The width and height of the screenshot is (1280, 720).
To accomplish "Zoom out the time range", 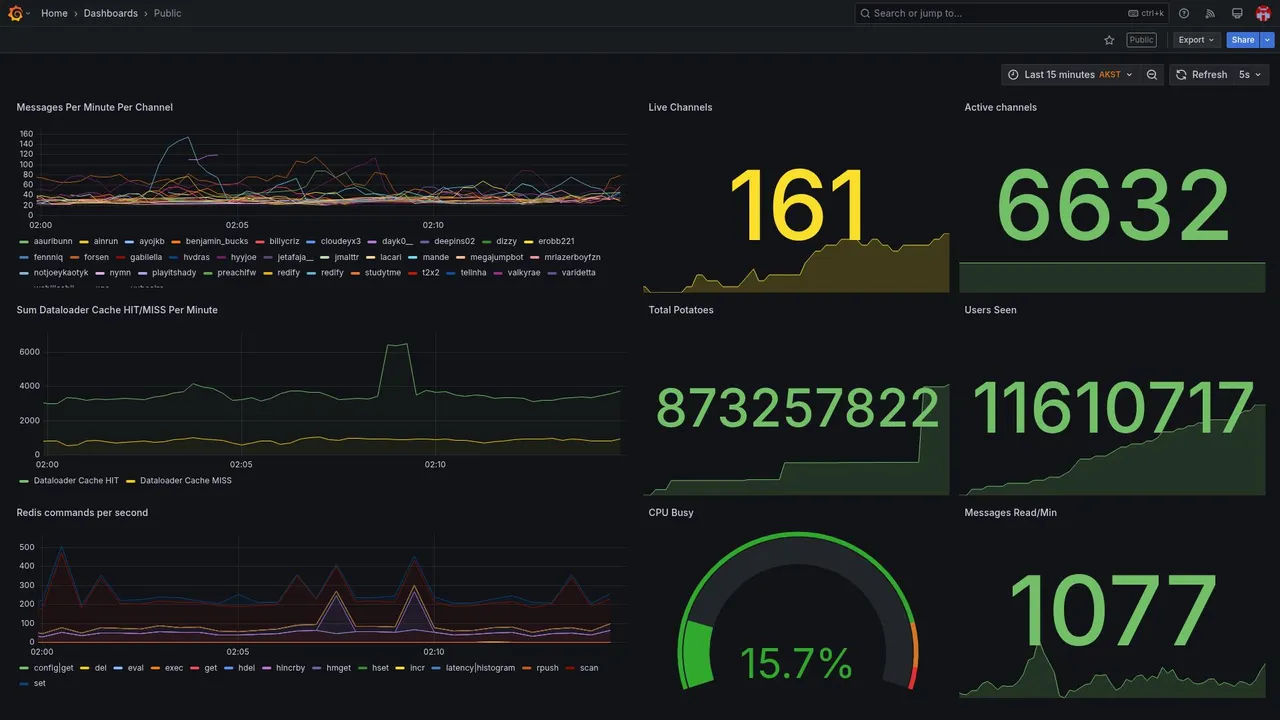I will (x=1152, y=74).
